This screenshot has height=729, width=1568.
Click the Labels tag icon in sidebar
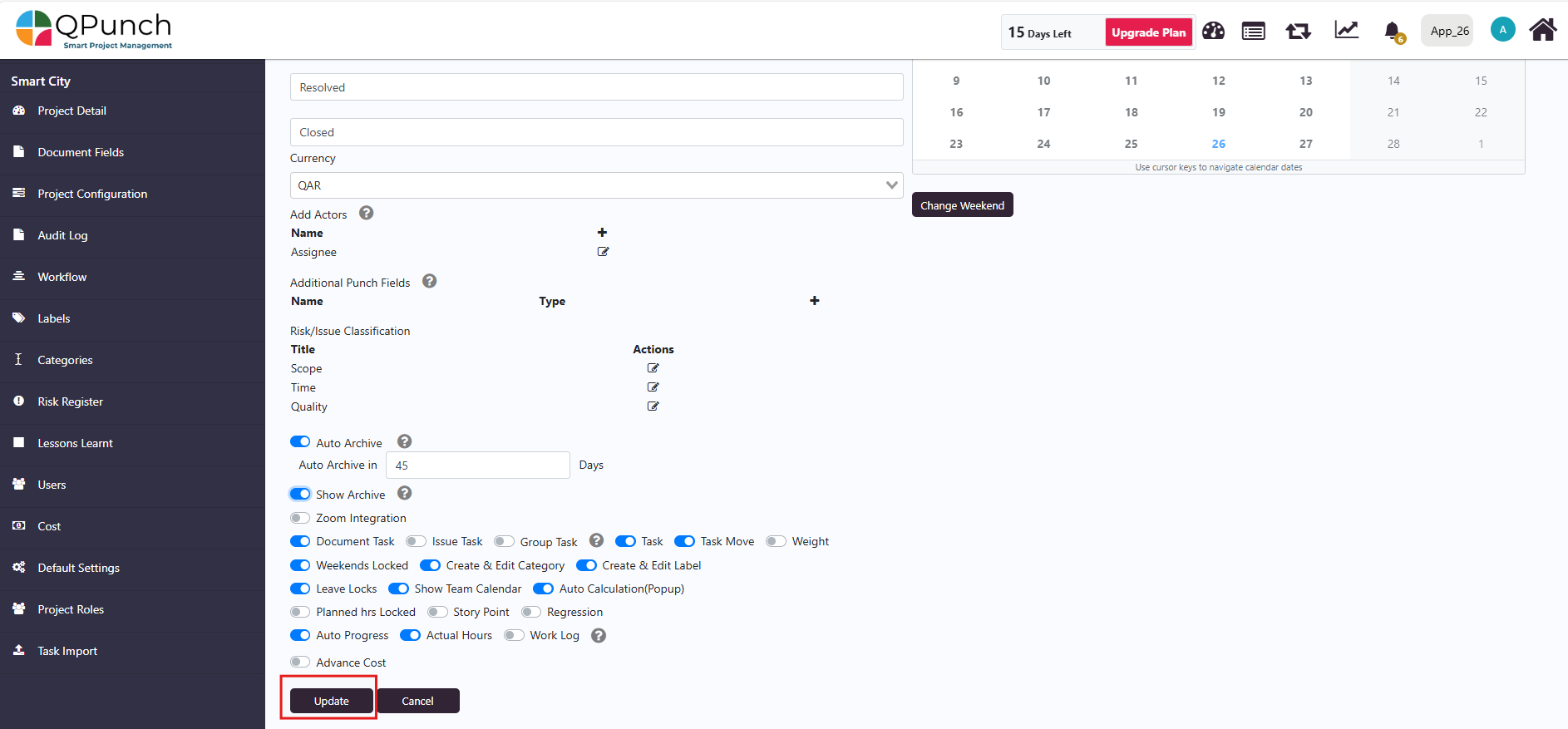(19, 318)
